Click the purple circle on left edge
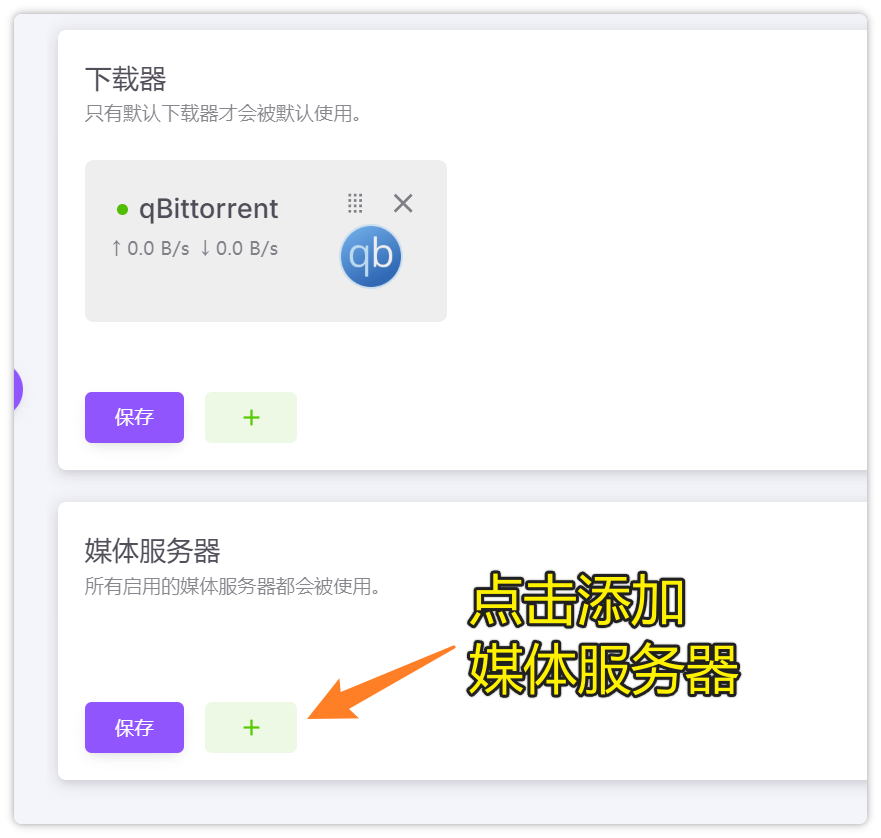 (x=18, y=389)
